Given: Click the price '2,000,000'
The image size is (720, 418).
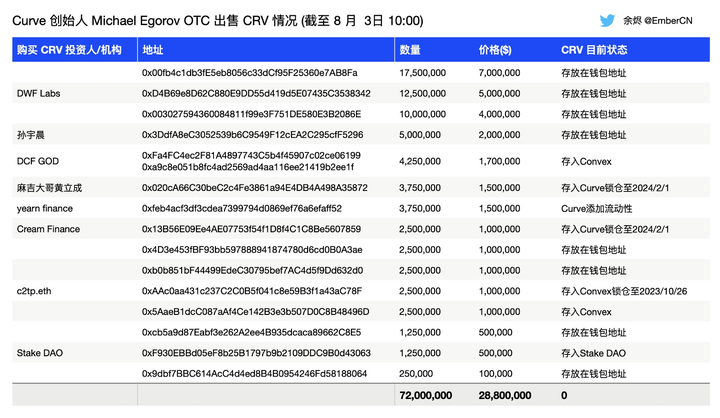Looking at the screenshot, I should pyautogui.click(x=500, y=135).
